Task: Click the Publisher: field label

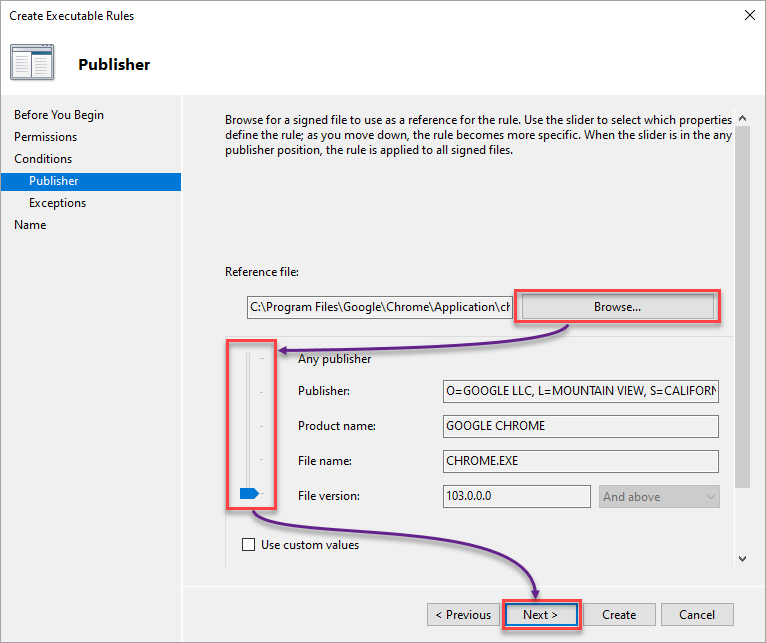Action: pos(324,391)
